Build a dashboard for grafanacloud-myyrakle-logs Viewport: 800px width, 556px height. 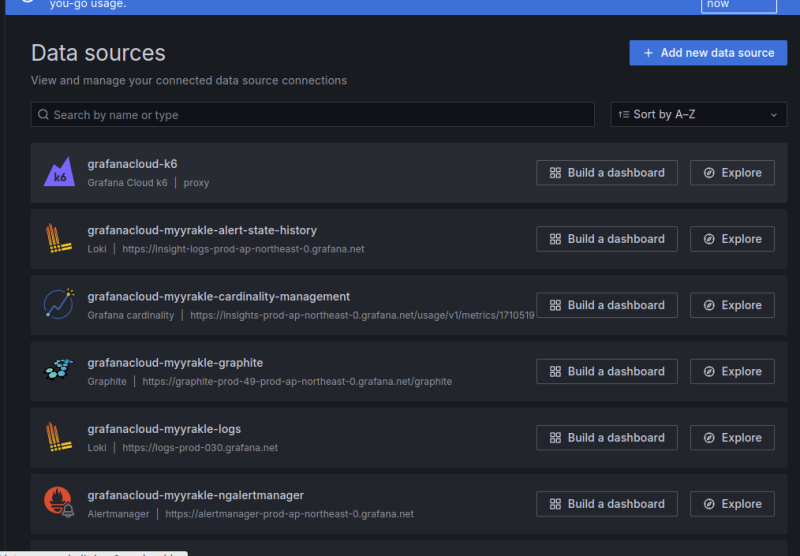pos(606,437)
